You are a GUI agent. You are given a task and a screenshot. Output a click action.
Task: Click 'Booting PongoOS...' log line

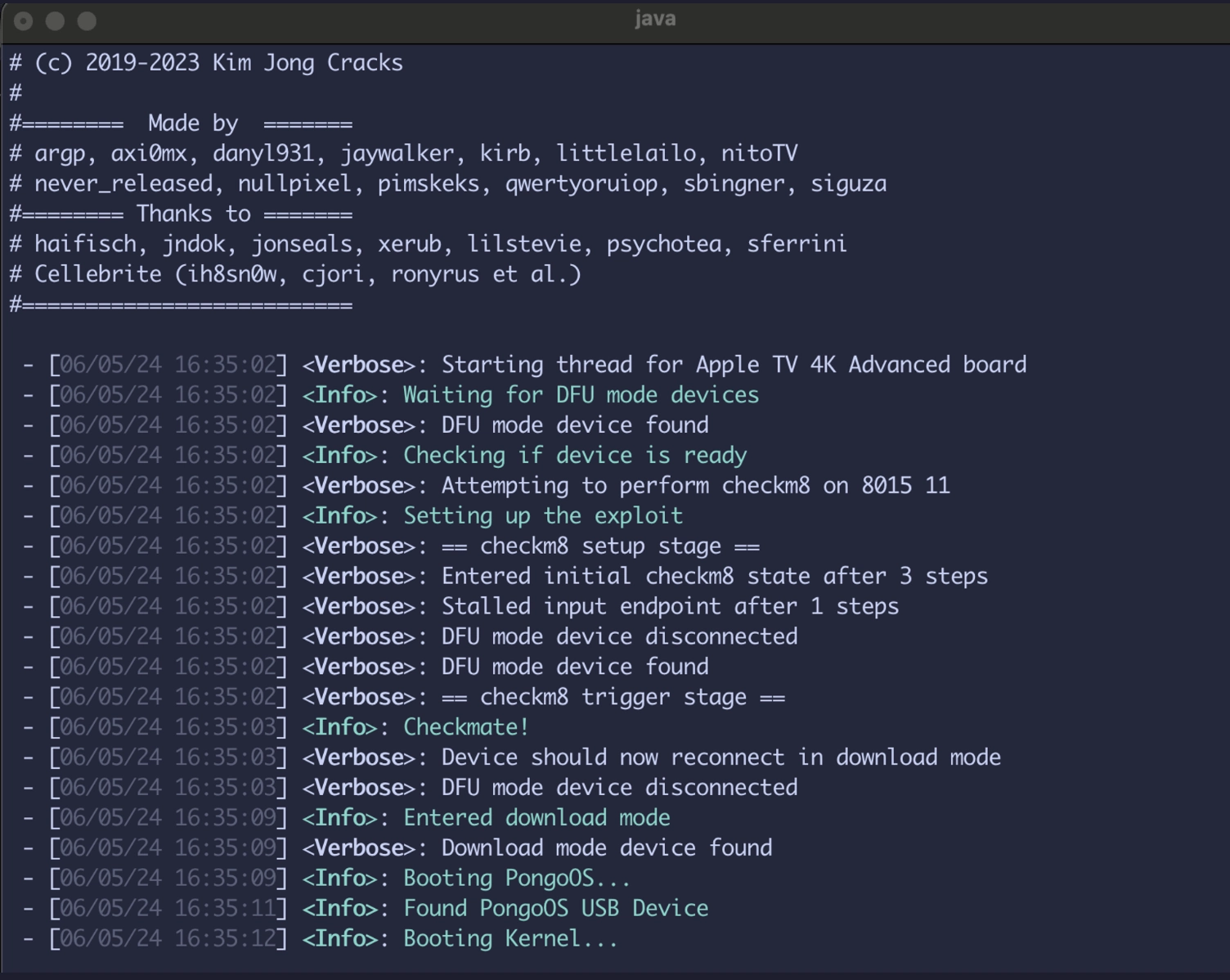pos(517,879)
